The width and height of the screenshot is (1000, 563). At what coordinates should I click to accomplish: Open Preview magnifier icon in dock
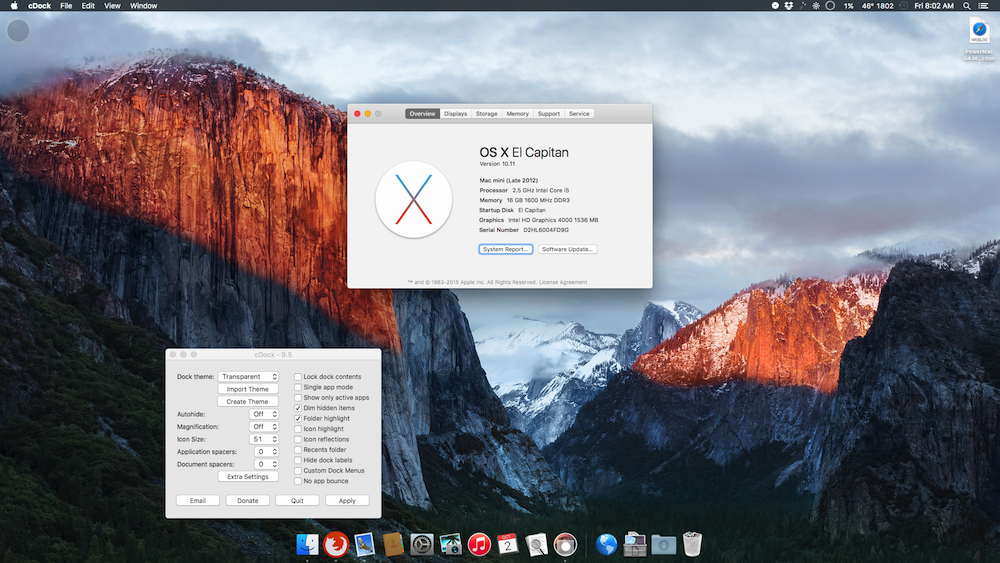(x=536, y=545)
